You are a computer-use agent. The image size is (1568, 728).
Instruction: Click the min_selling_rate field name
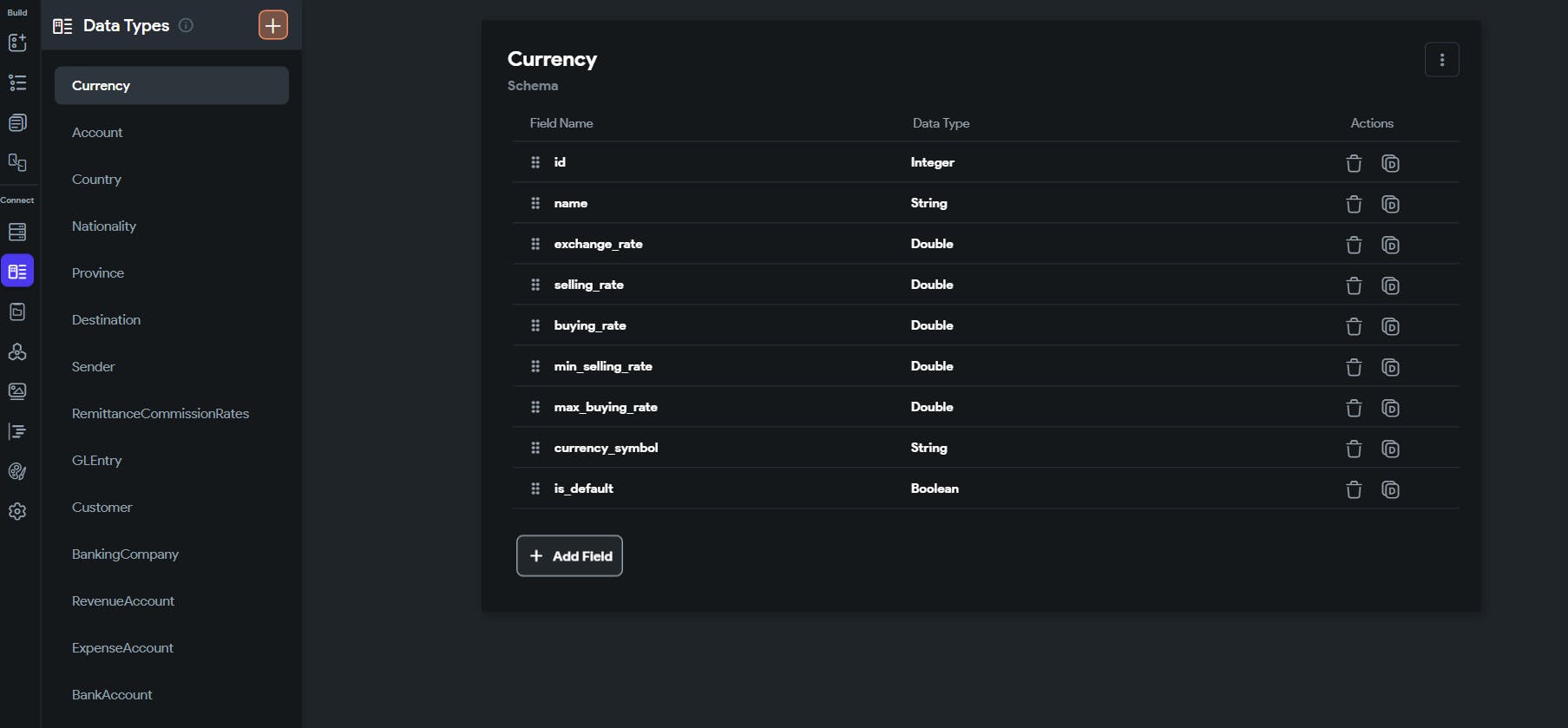[x=603, y=366]
